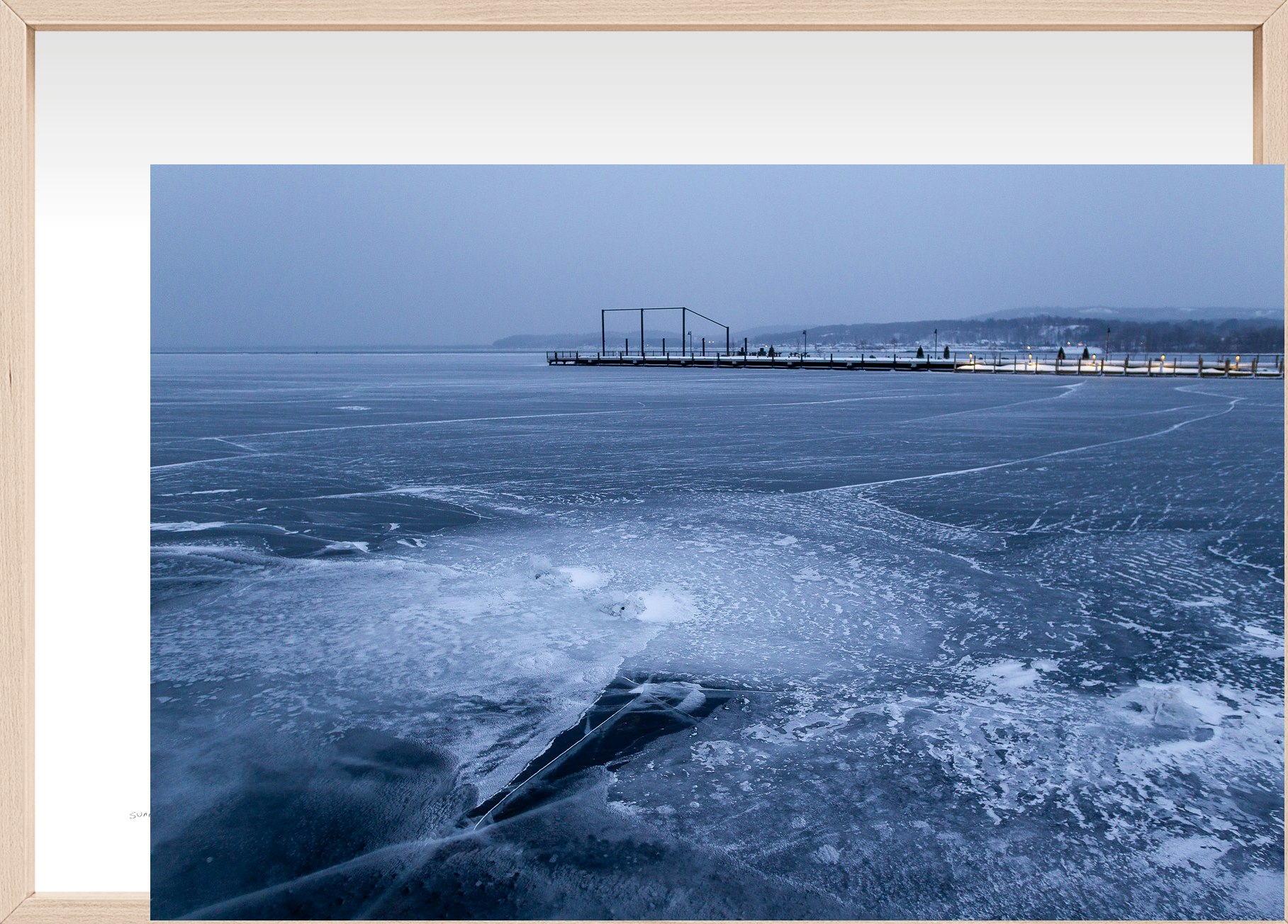Click the white mat area above the photo
The height and width of the screenshot is (924, 1288).
click(x=638, y=99)
